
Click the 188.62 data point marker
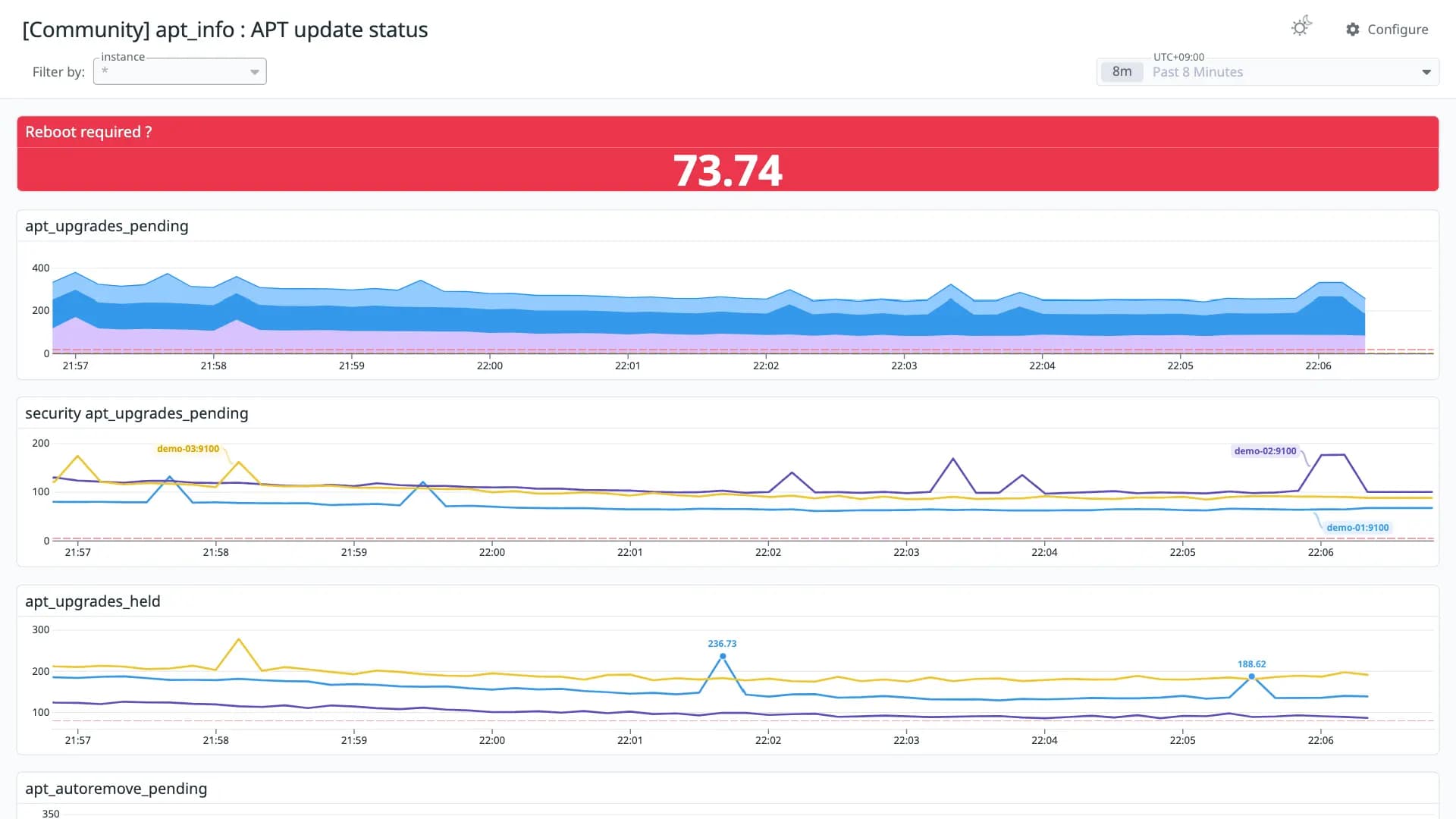tap(1251, 676)
